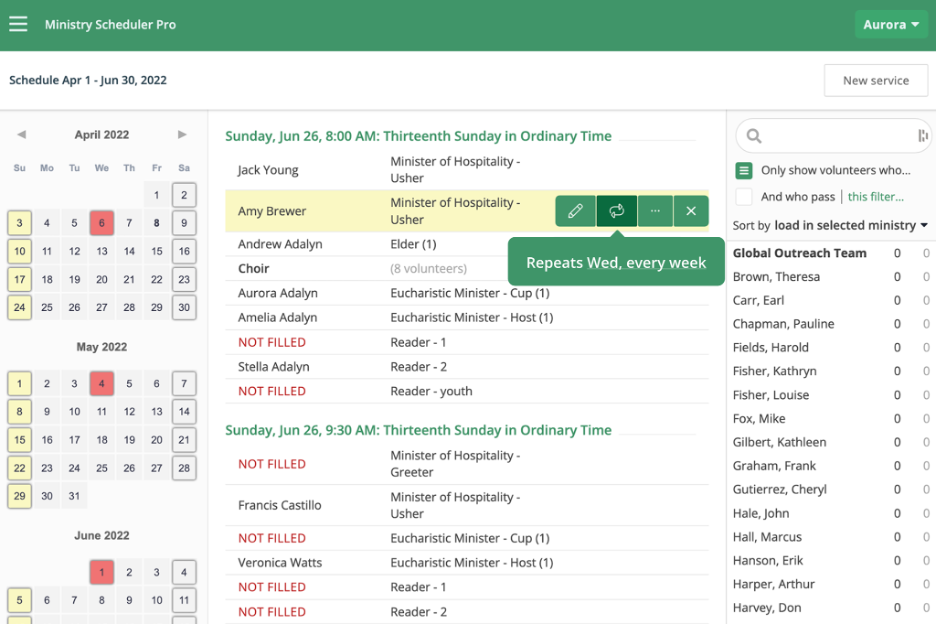Image resolution: width=936 pixels, height=624 pixels.
Task: Check the 'And who pass' filter checkbox
Action: (744, 196)
